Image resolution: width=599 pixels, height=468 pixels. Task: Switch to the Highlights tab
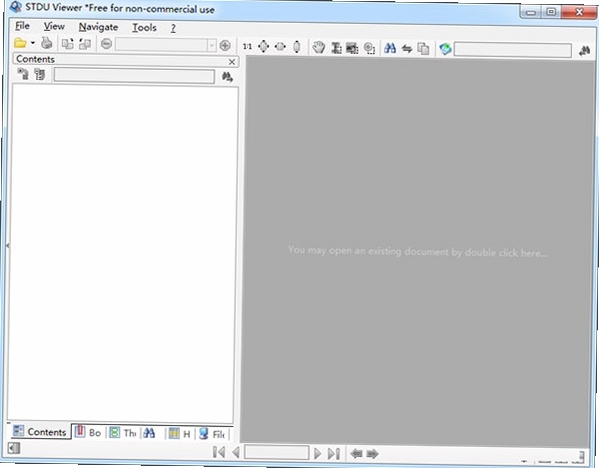(180, 433)
